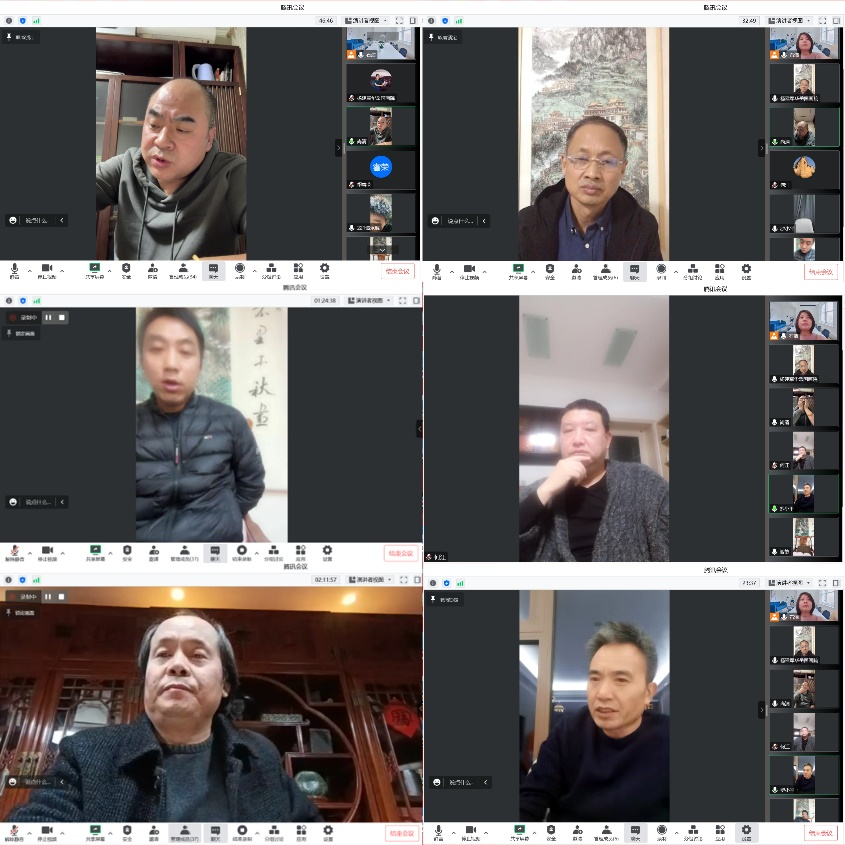The height and width of the screenshot is (845, 845).
Task: Enter fullscreen using the top-left window's expand icon
Action: click(399, 20)
